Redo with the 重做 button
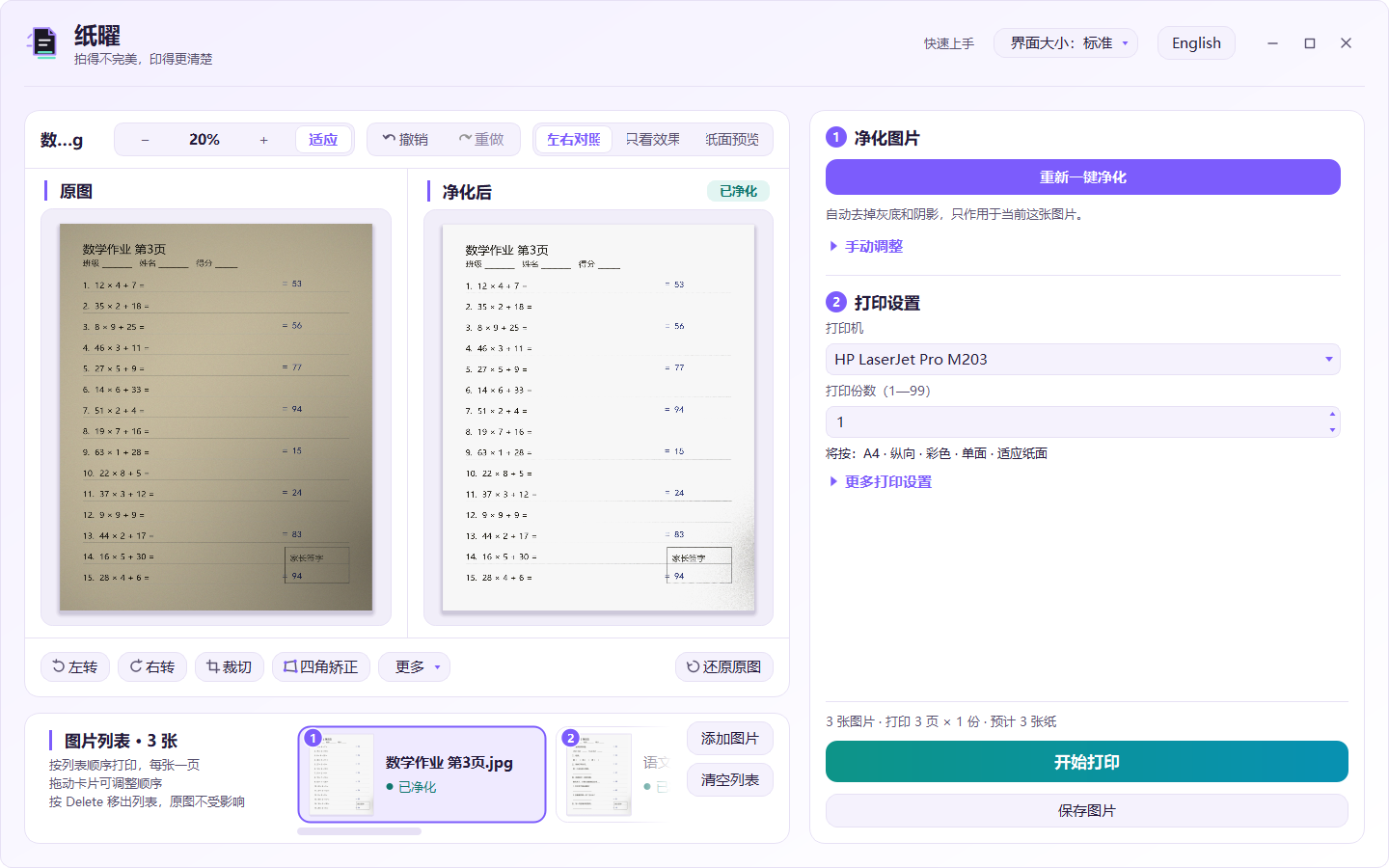This screenshot has width=1389, height=868. tap(481, 140)
